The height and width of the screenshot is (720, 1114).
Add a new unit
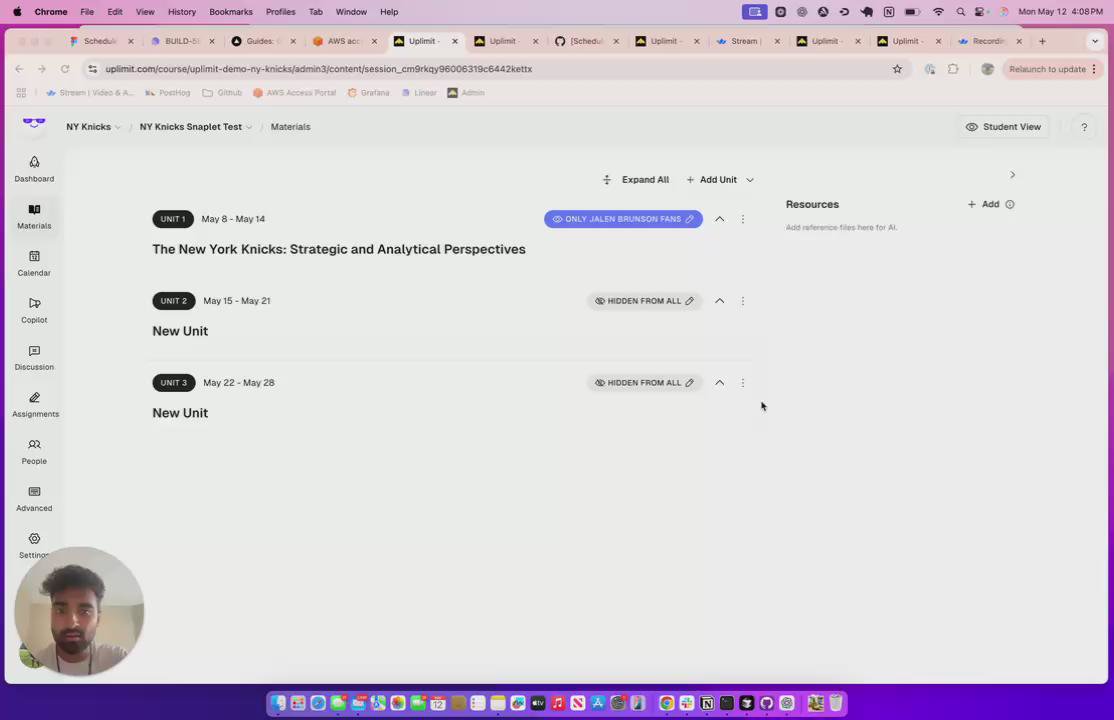[x=712, y=180]
